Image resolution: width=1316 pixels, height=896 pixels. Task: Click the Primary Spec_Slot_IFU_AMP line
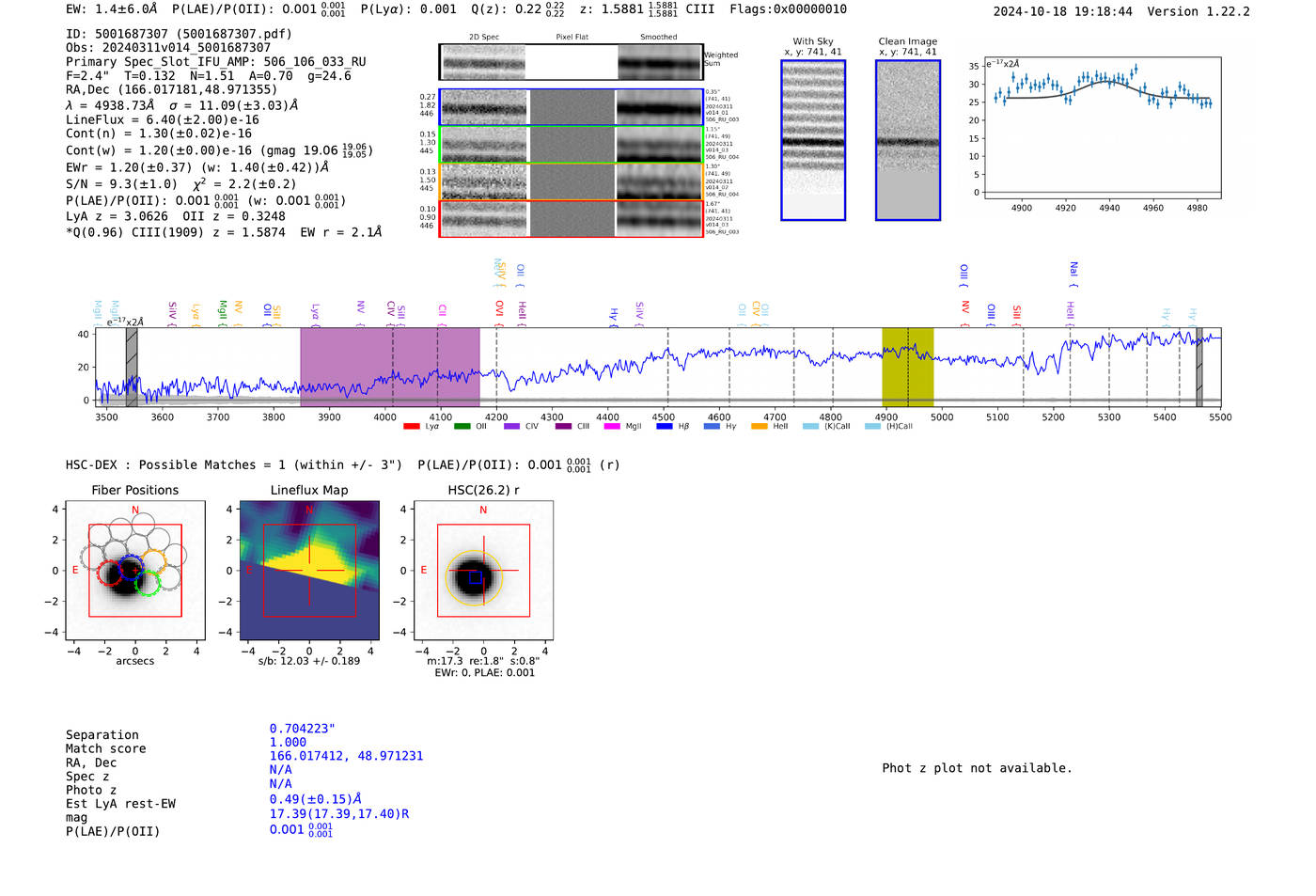tap(216, 61)
